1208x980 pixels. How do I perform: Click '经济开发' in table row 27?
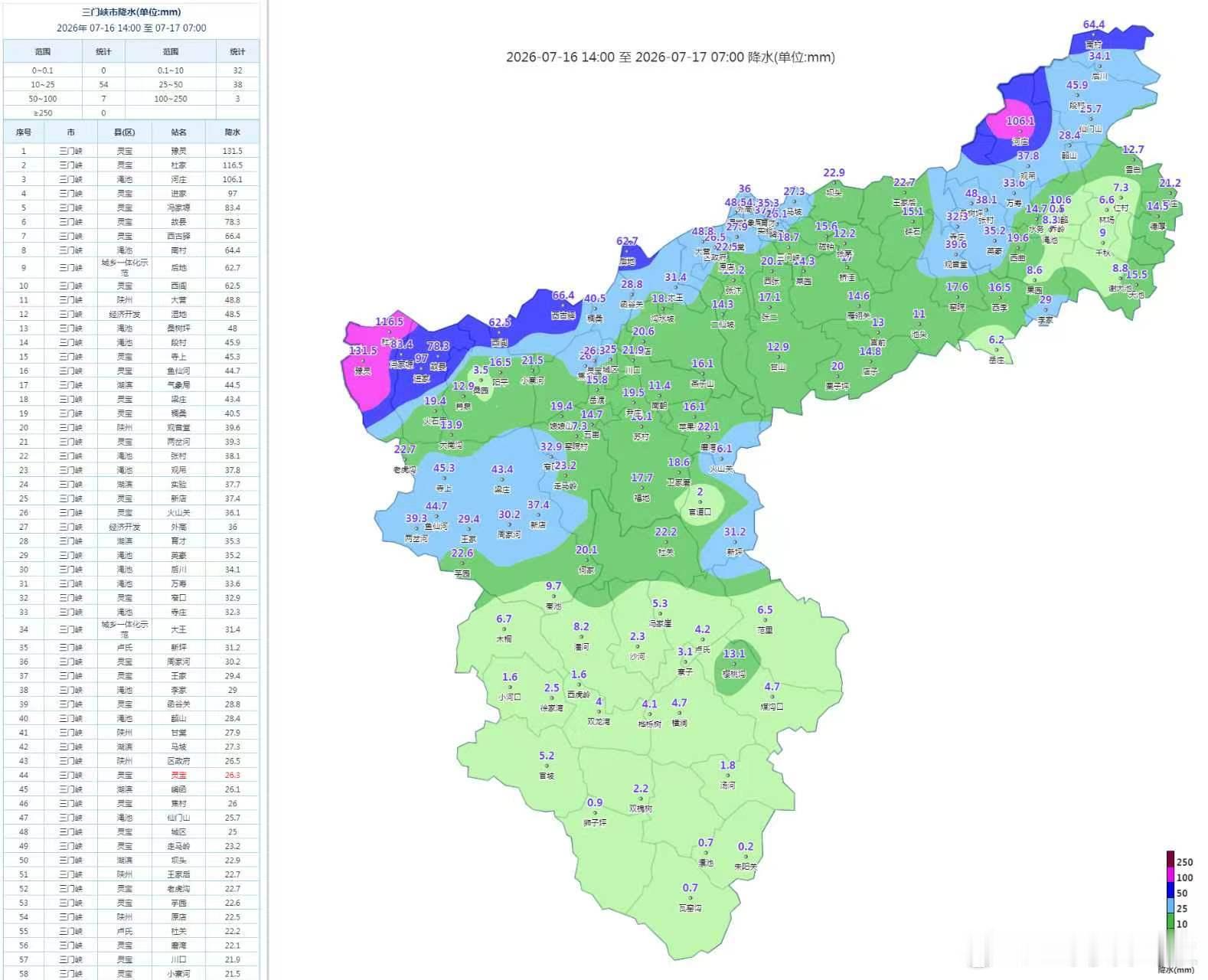click(x=125, y=527)
